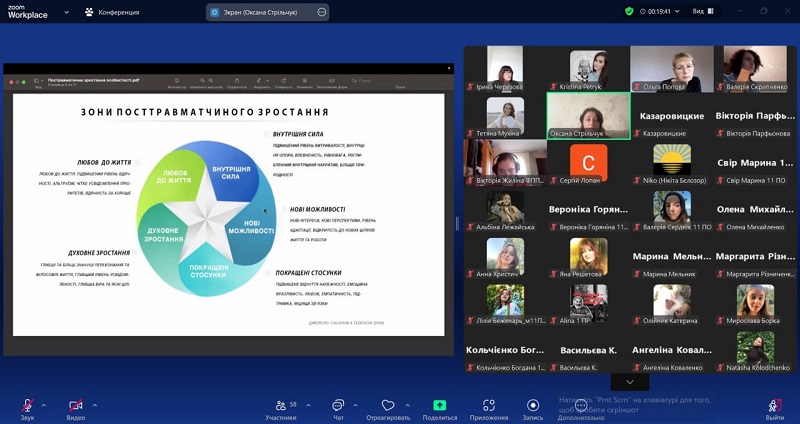Screen dimensions: 800x424
Task: Open more options on Экран share pill
Action: 321,12
